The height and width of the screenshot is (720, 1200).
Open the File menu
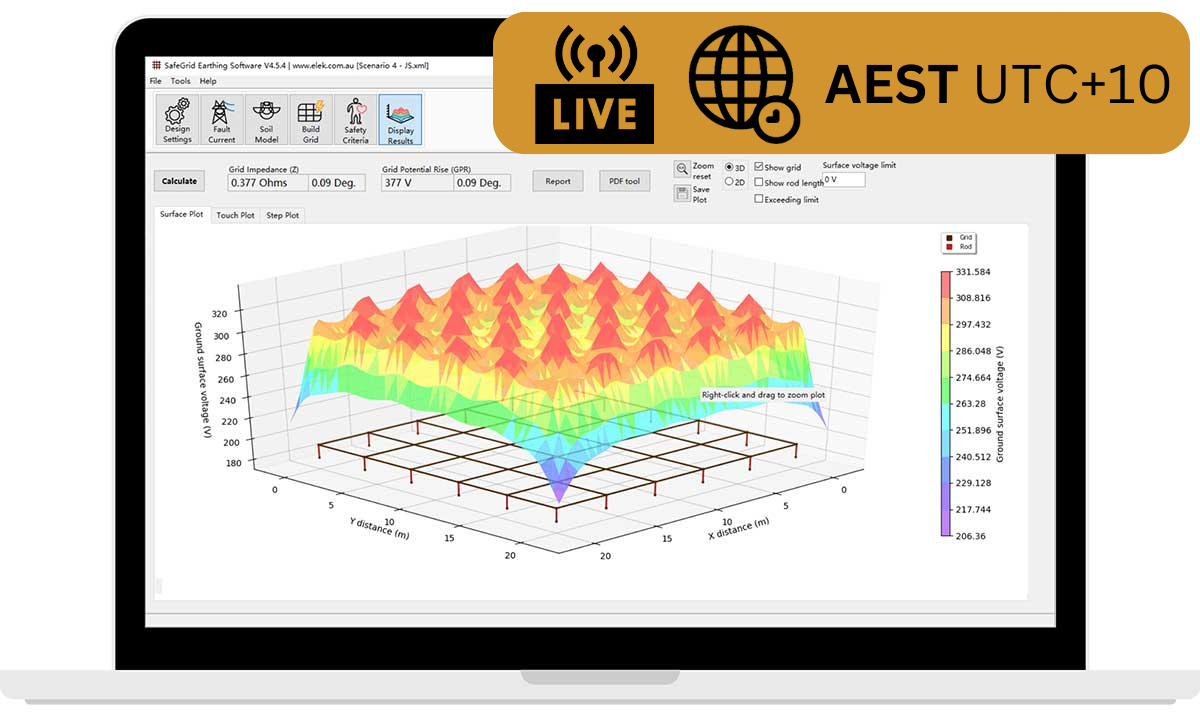(x=155, y=80)
